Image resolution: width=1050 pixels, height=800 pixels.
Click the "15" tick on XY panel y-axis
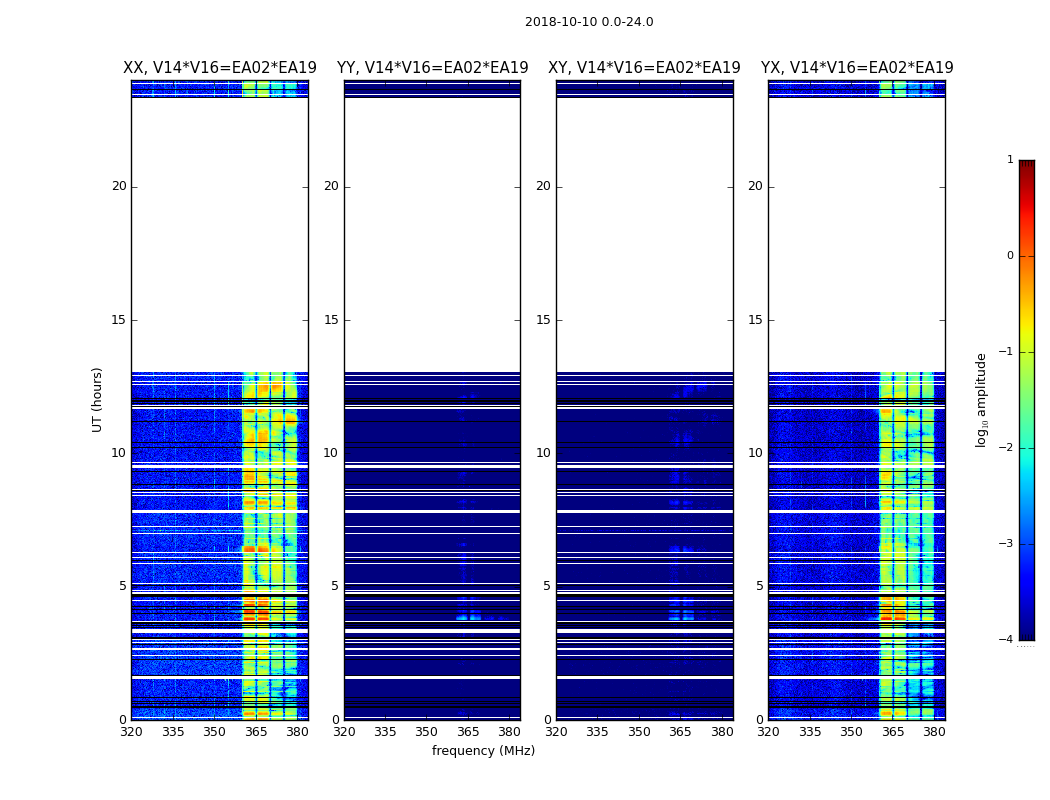(x=543, y=320)
